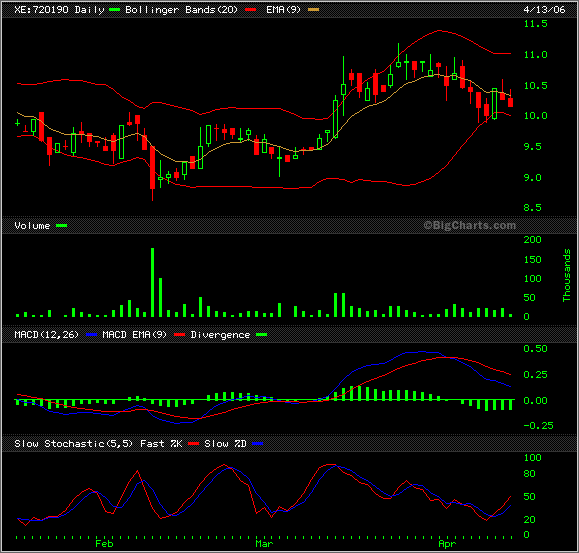Click the tallest volume spike bar
The height and width of the screenshot is (553, 579).
click(153, 282)
